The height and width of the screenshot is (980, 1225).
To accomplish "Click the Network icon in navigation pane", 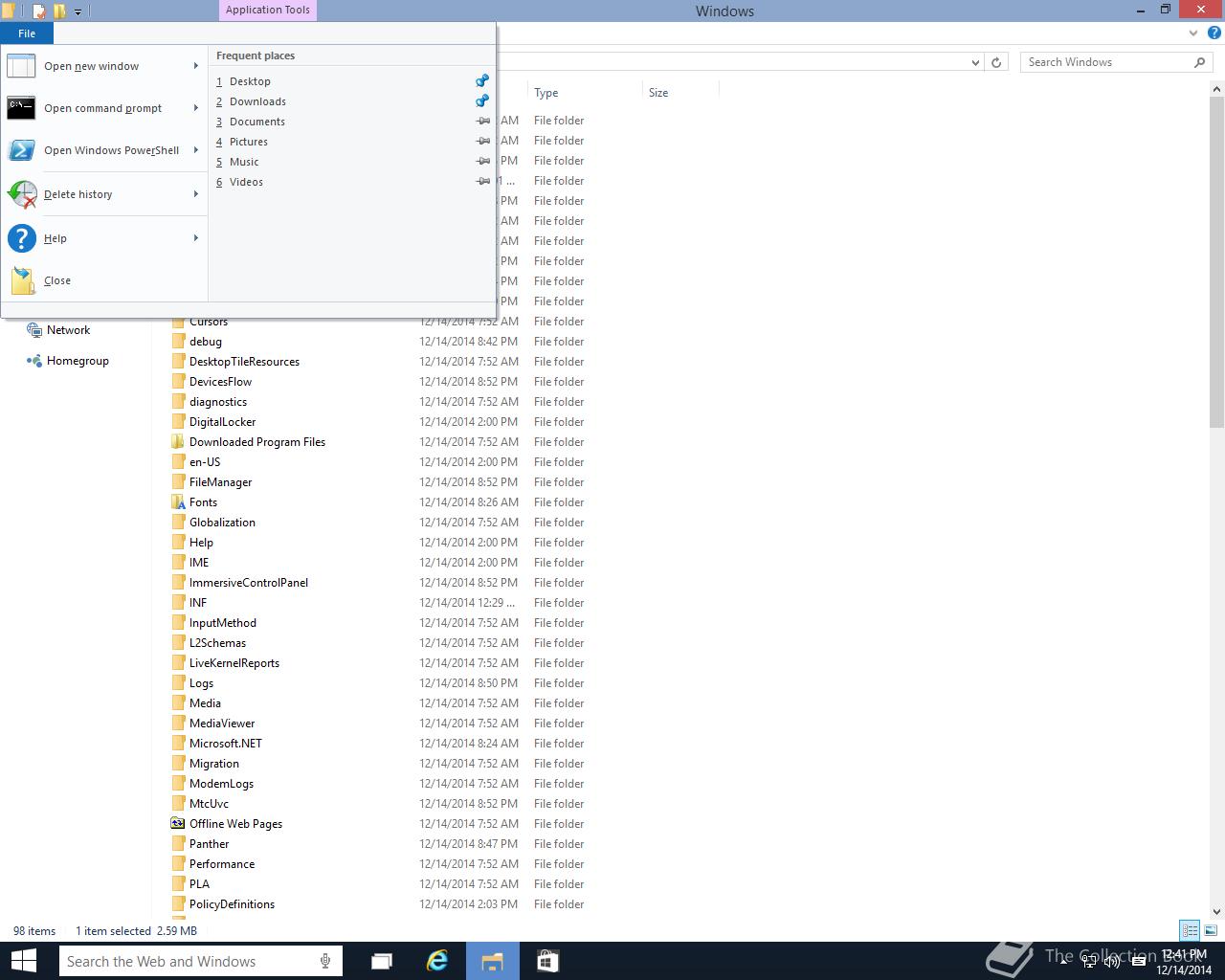I will (34, 330).
